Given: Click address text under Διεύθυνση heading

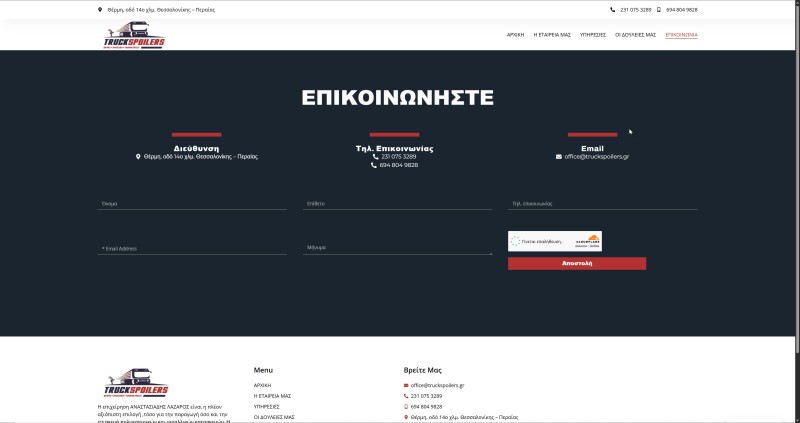Looking at the screenshot, I should (x=201, y=157).
